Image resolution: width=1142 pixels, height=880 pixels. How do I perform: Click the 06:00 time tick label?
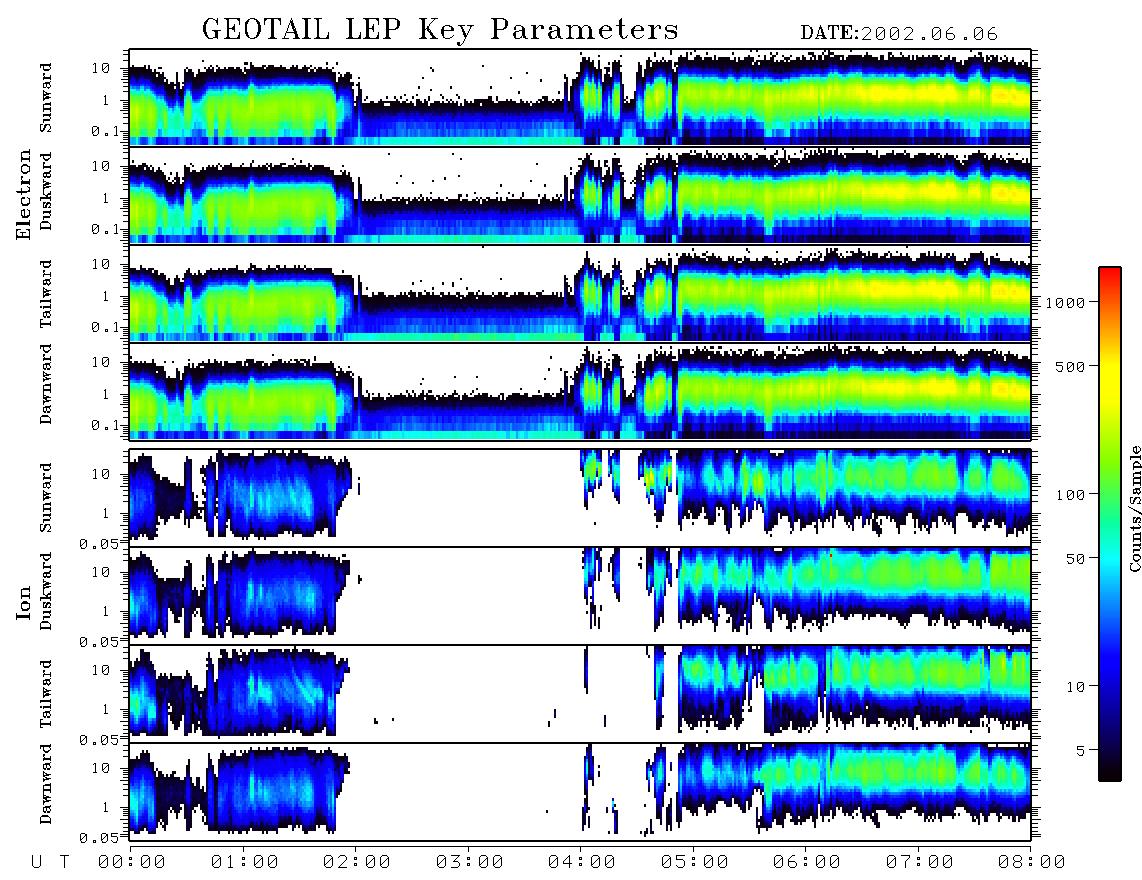807,863
